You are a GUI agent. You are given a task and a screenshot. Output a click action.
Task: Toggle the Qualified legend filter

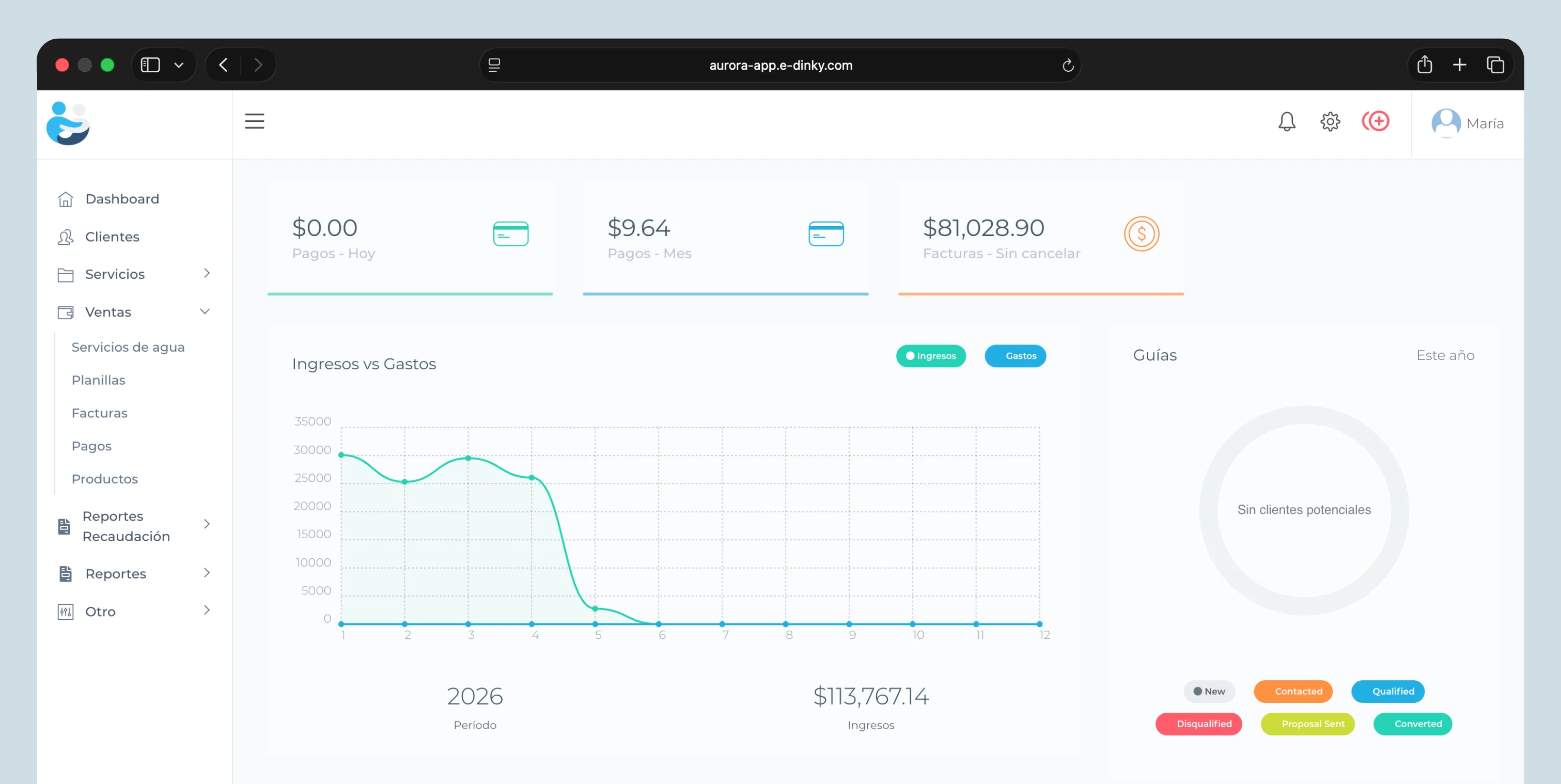[x=1387, y=692]
